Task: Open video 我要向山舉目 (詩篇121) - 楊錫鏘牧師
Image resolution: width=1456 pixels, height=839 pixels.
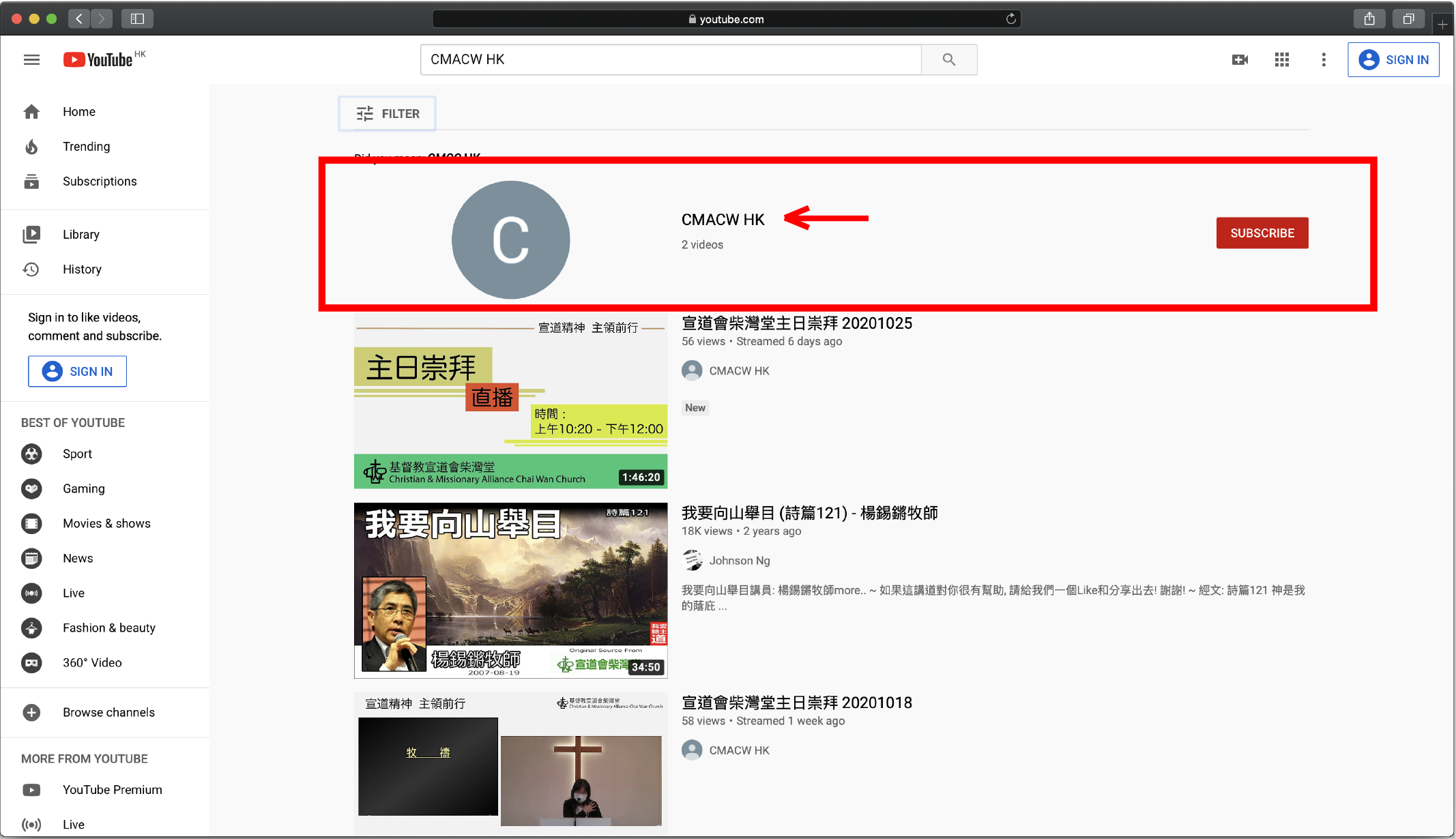Action: (x=809, y=513)
